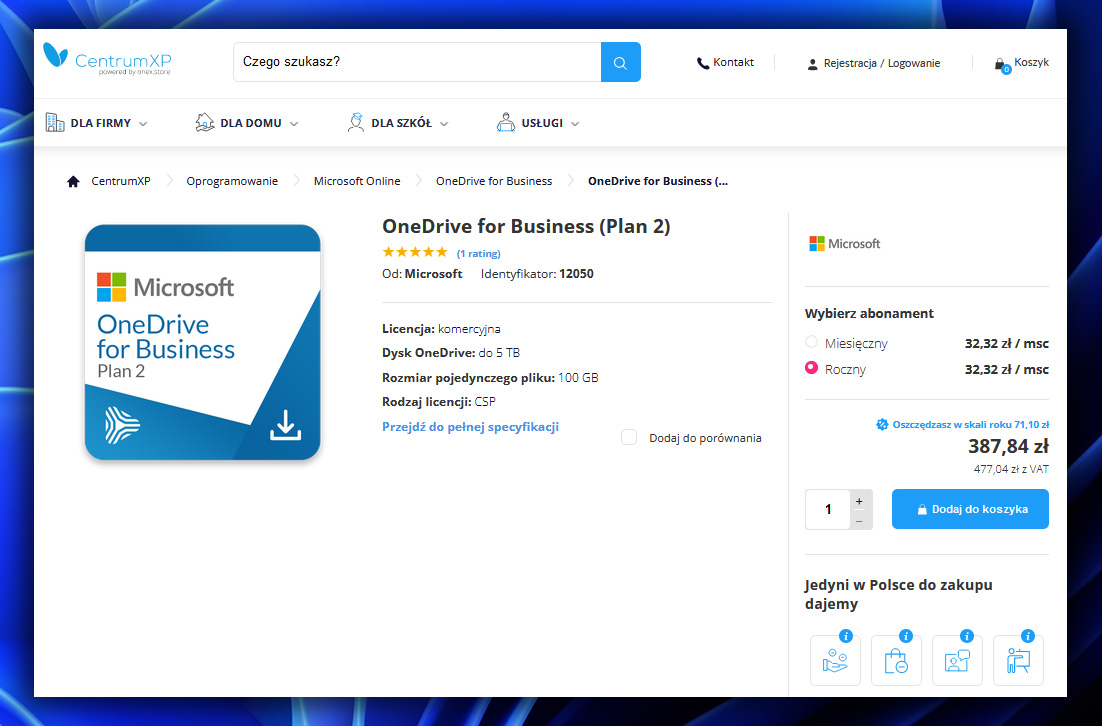Click the 477,04 zł z VAT text
The width and height of the screenshot is (1102, 726).
pyautogui.click(x=1011, y=469)
